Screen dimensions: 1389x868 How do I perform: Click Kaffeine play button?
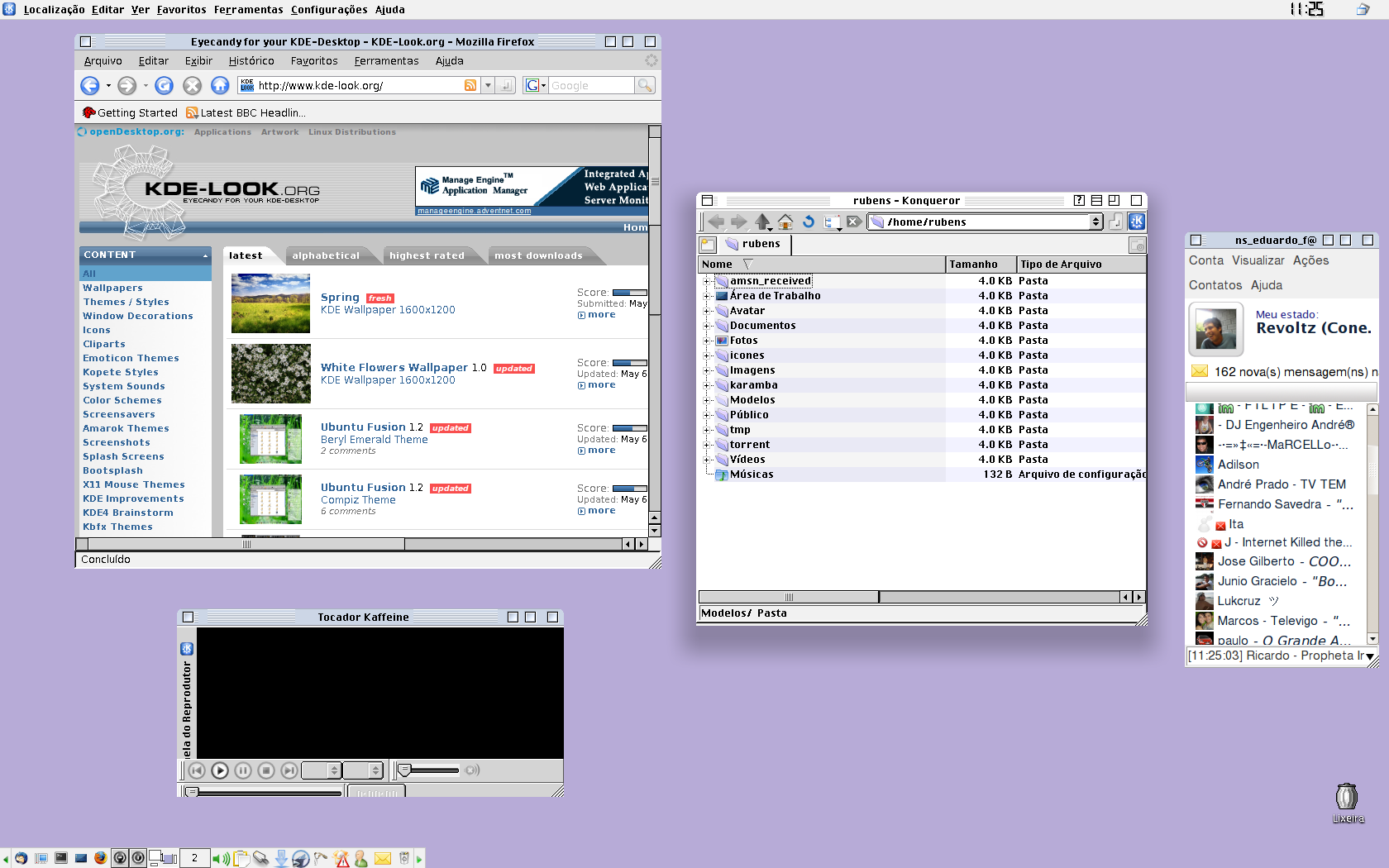(x=220, y=770)
